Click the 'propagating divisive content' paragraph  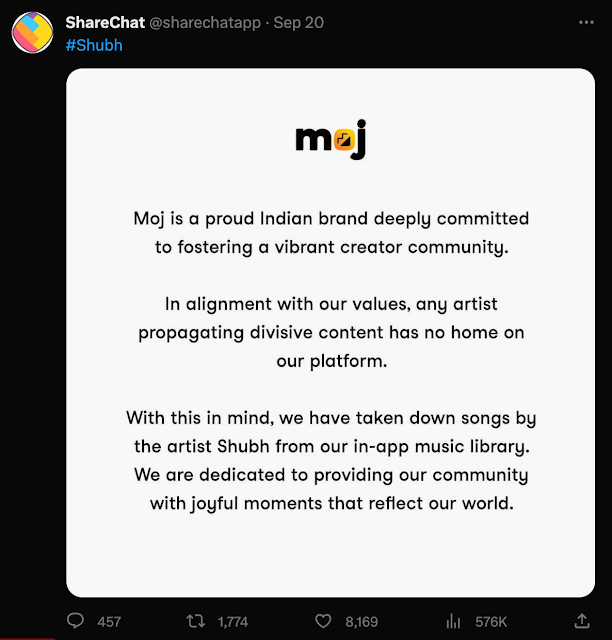click(x=331, y=333)
